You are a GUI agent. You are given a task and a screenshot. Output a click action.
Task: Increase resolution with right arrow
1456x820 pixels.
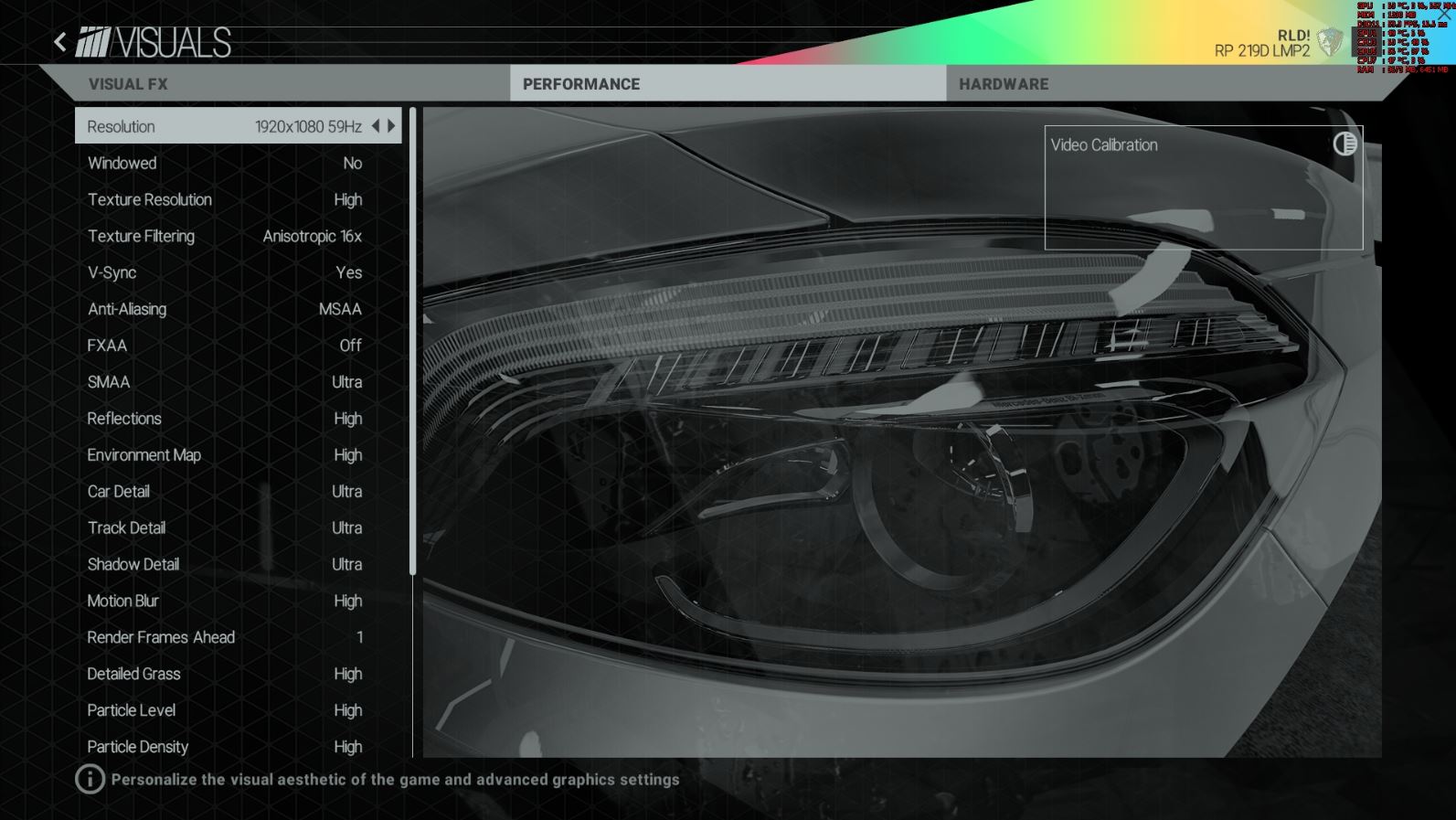392,126
